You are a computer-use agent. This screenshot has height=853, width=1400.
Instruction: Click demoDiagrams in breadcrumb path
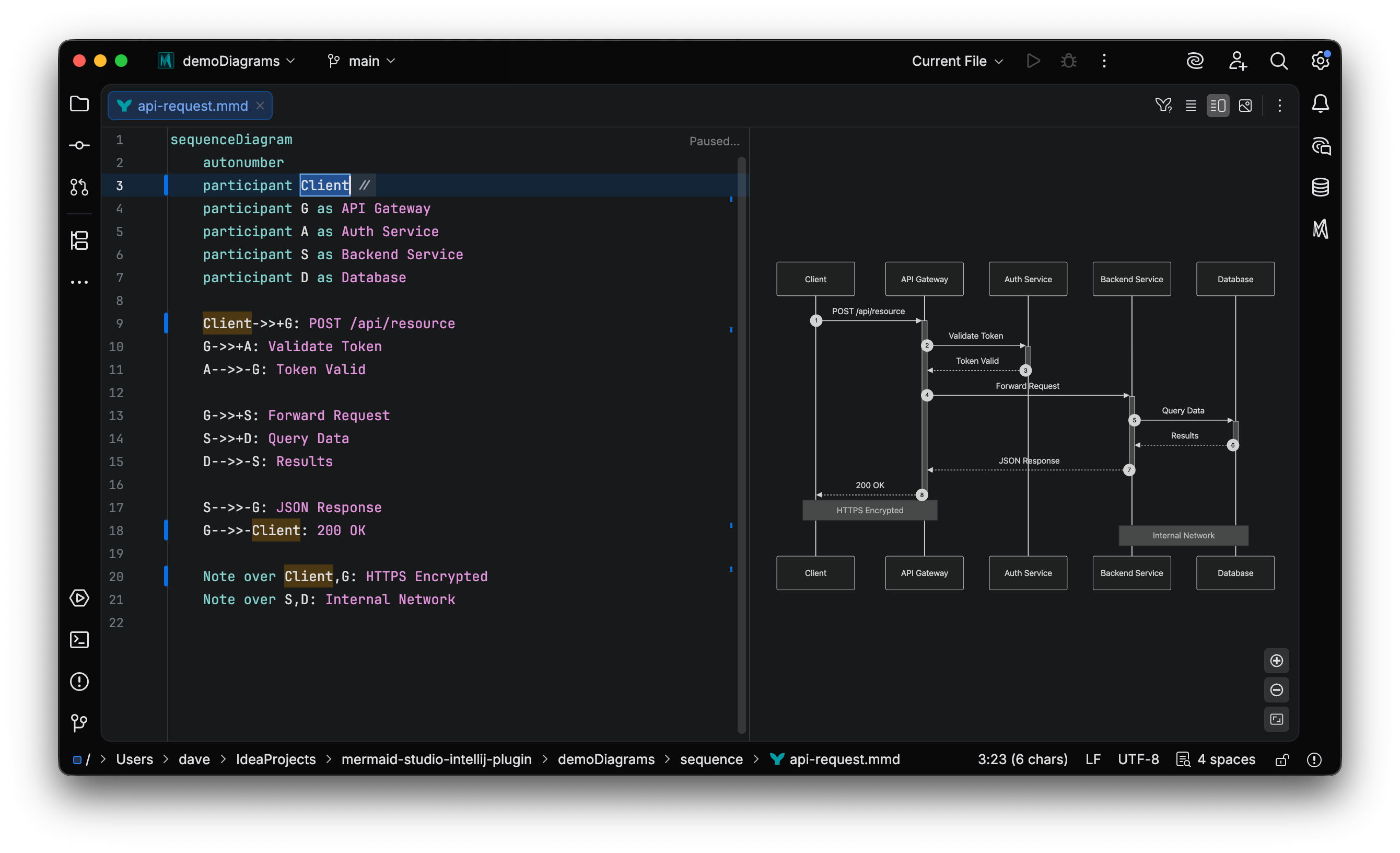click(x=605, y=760)
